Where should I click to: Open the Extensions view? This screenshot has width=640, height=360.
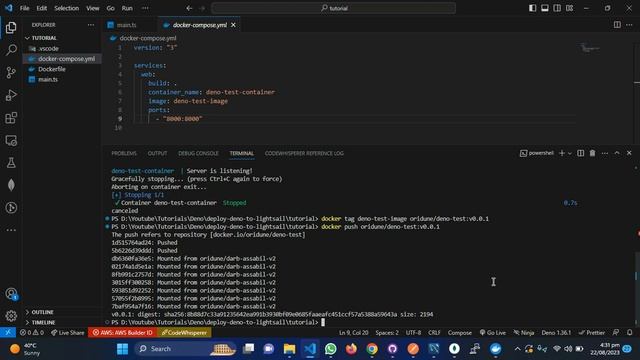11,118
